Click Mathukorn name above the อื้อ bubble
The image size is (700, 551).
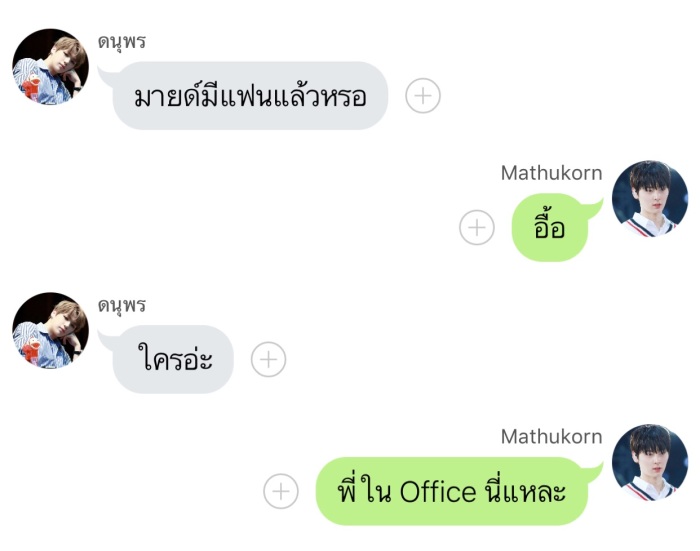click(x=551, y=173)
